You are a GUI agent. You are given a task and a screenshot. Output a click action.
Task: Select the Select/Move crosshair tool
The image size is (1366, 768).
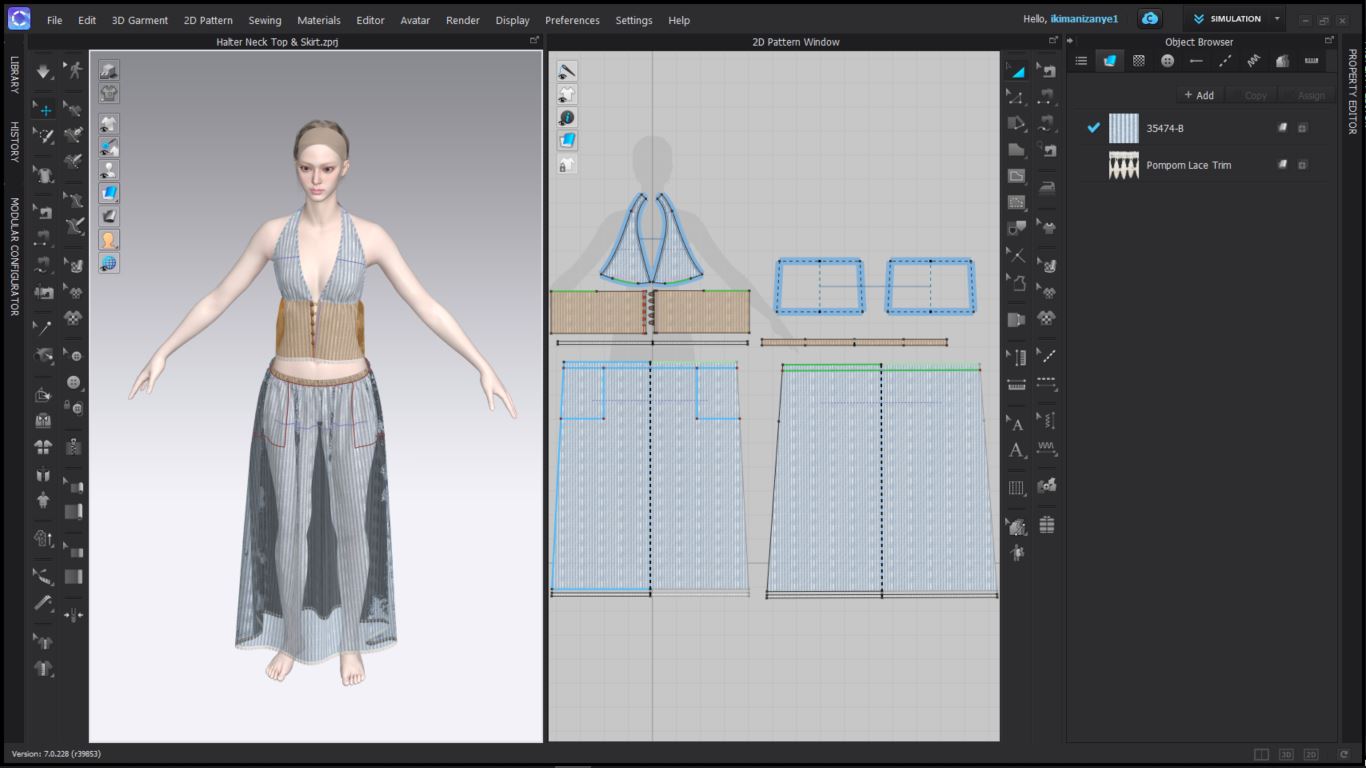[44, 110]
